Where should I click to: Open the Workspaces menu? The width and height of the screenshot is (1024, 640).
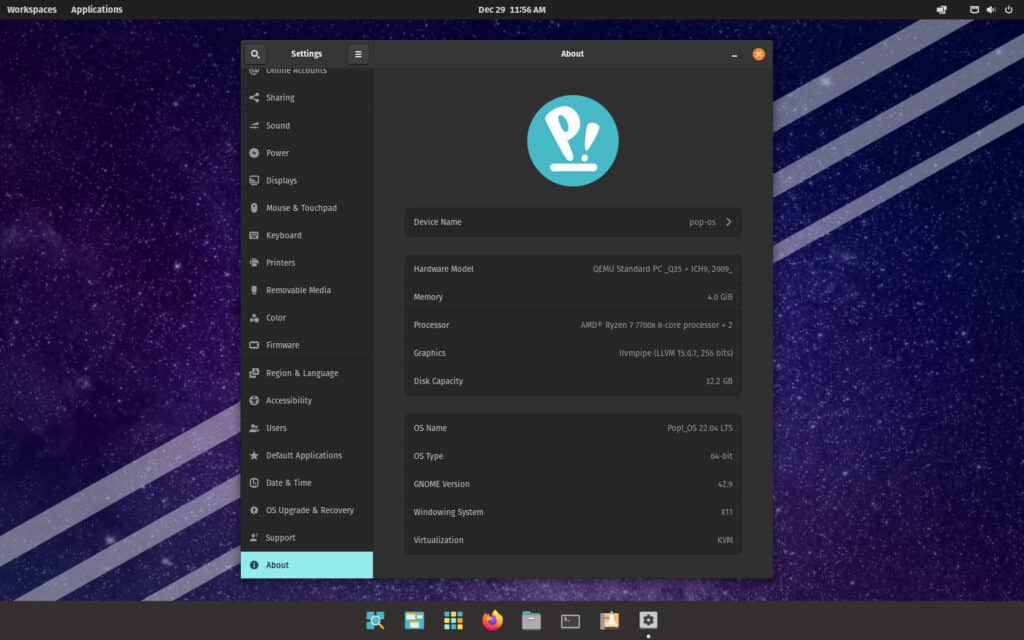click(x=31, y=9)
